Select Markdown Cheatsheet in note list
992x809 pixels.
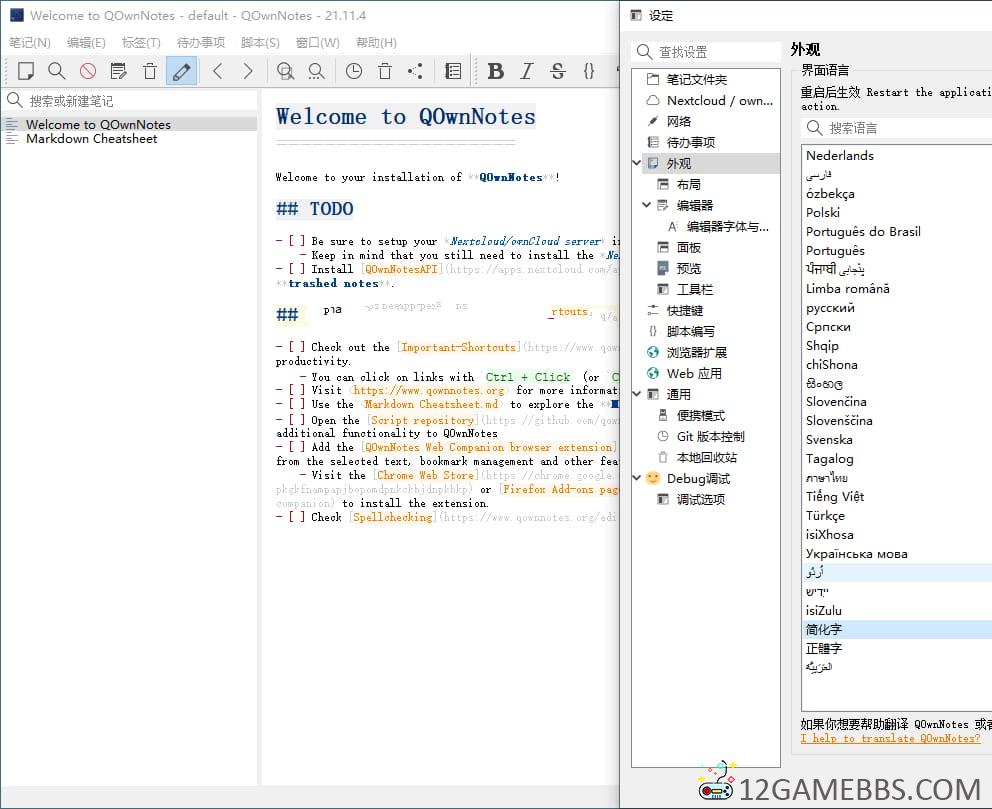tap(91, 139)
